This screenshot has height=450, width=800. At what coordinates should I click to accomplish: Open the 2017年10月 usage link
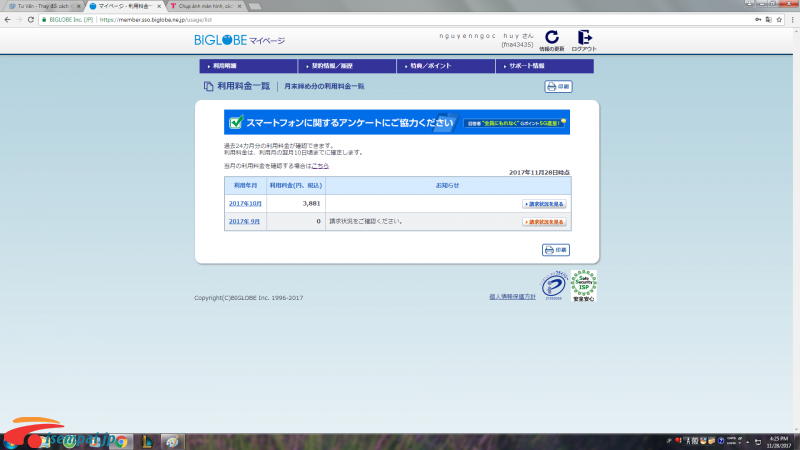pos(245,204)
